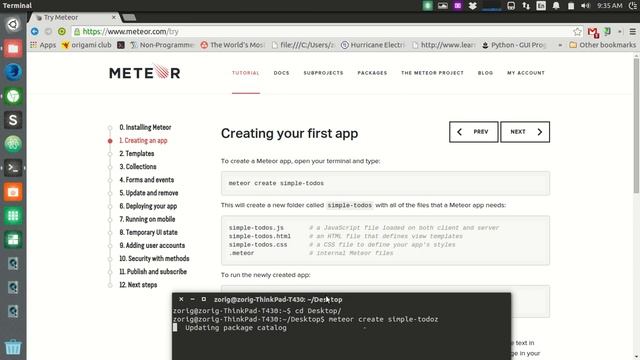Click the terminal window title bar
640x360 pixels.
(341, 299)
